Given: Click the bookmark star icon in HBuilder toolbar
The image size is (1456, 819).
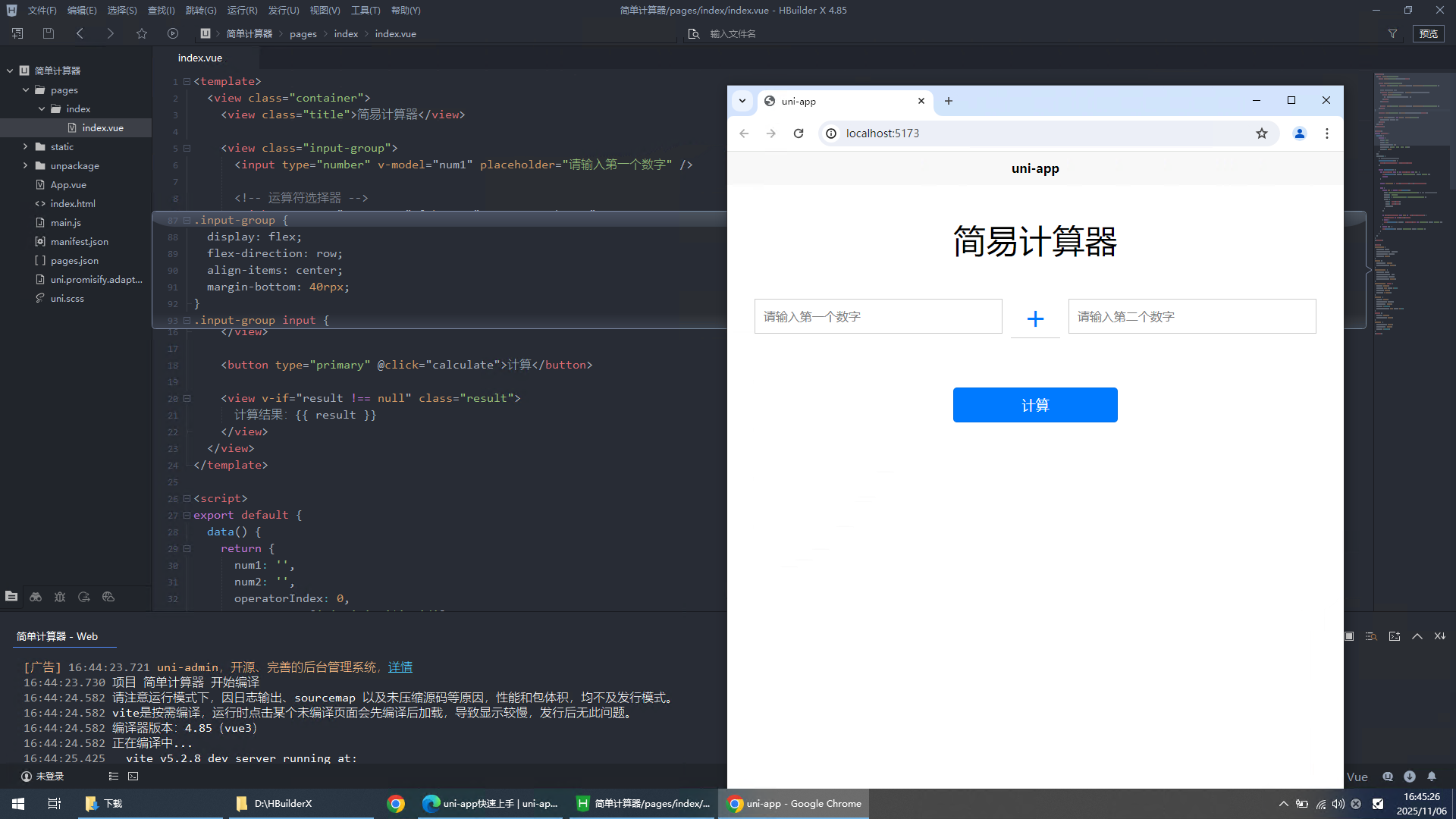Looking at the screenshot, I should pos(142,33).
